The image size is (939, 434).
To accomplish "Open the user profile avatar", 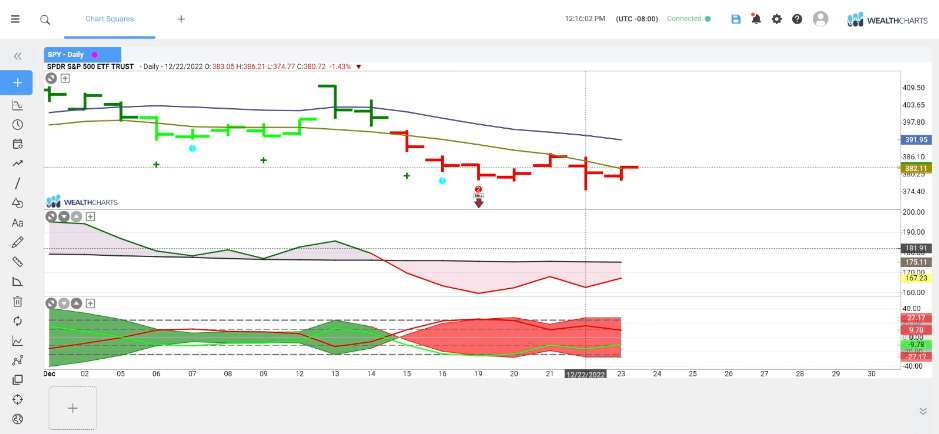I will (x=820, y=19).
